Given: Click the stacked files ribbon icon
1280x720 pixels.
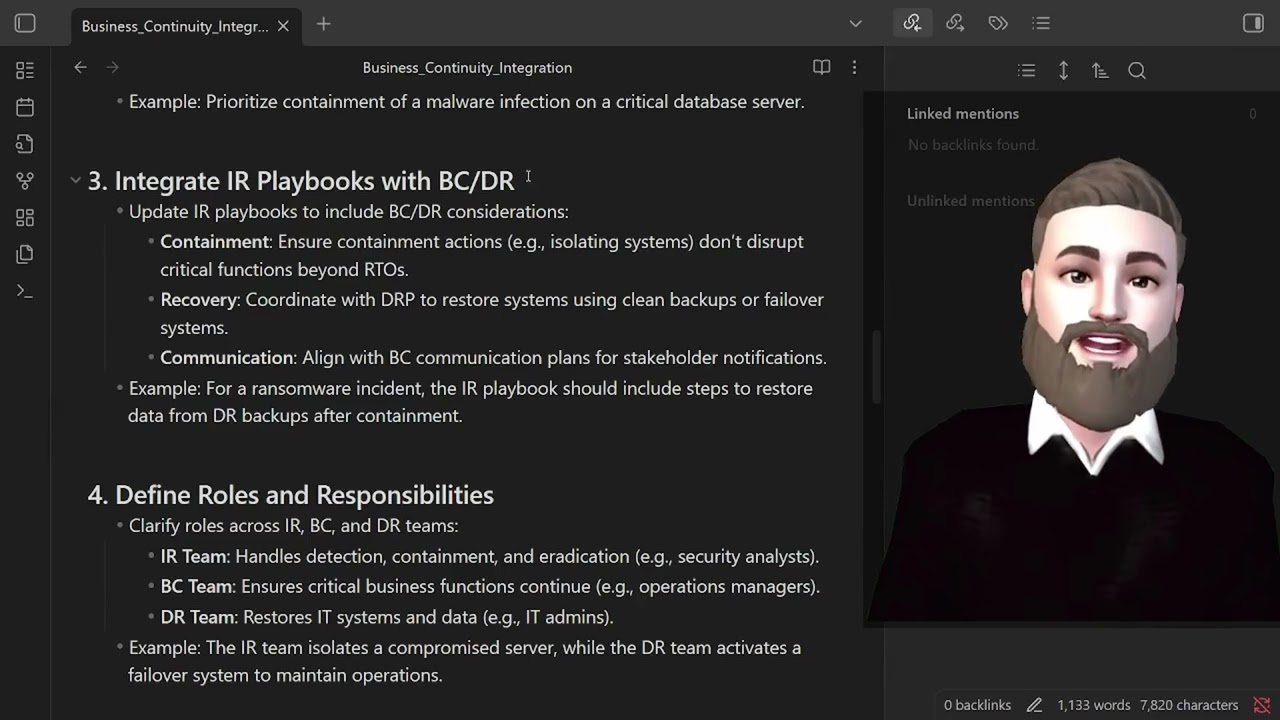Looking at the screenshot, I should (25, 255).
